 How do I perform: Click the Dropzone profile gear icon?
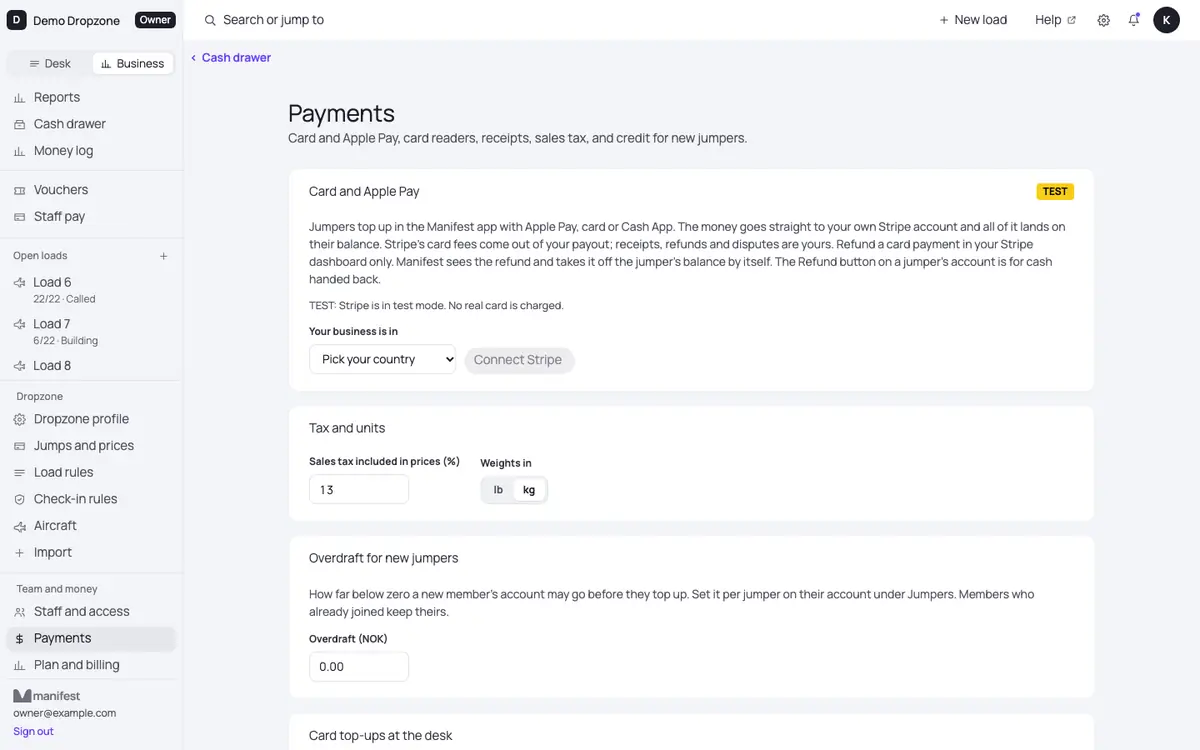click(x=19, y=420)
